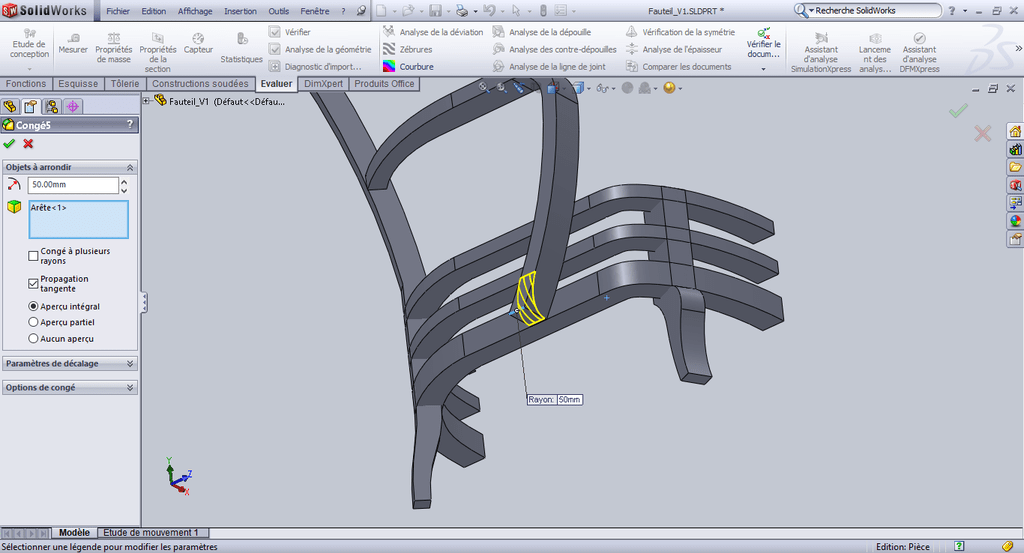Open the Mesurer measurement tool
Image resolution: width=1024 pixels, height=553 pixels.
pos(72,44)
